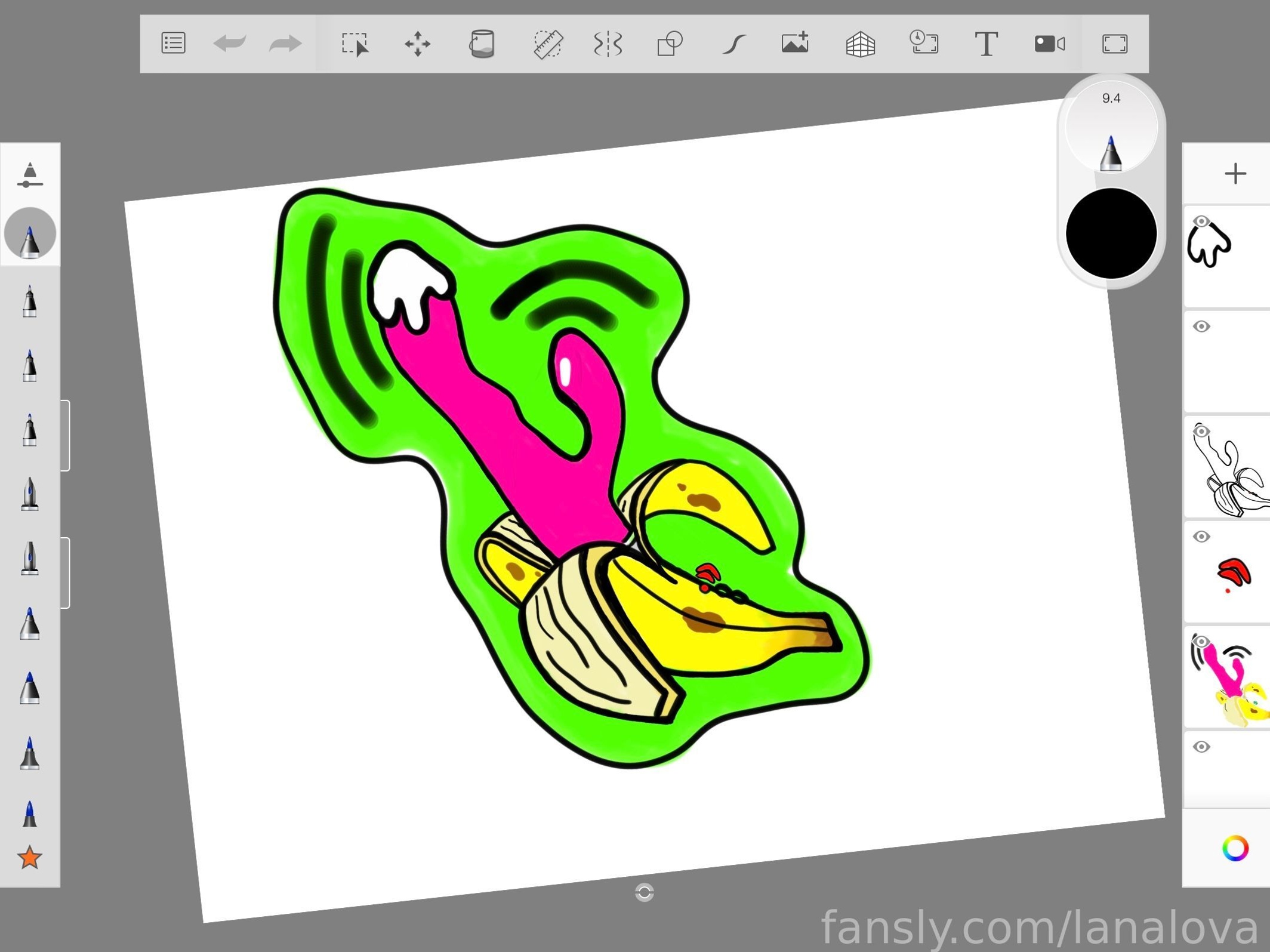Tap the black color puck
Viewport: 1270px width, 952px height.
coord(1111,233)
